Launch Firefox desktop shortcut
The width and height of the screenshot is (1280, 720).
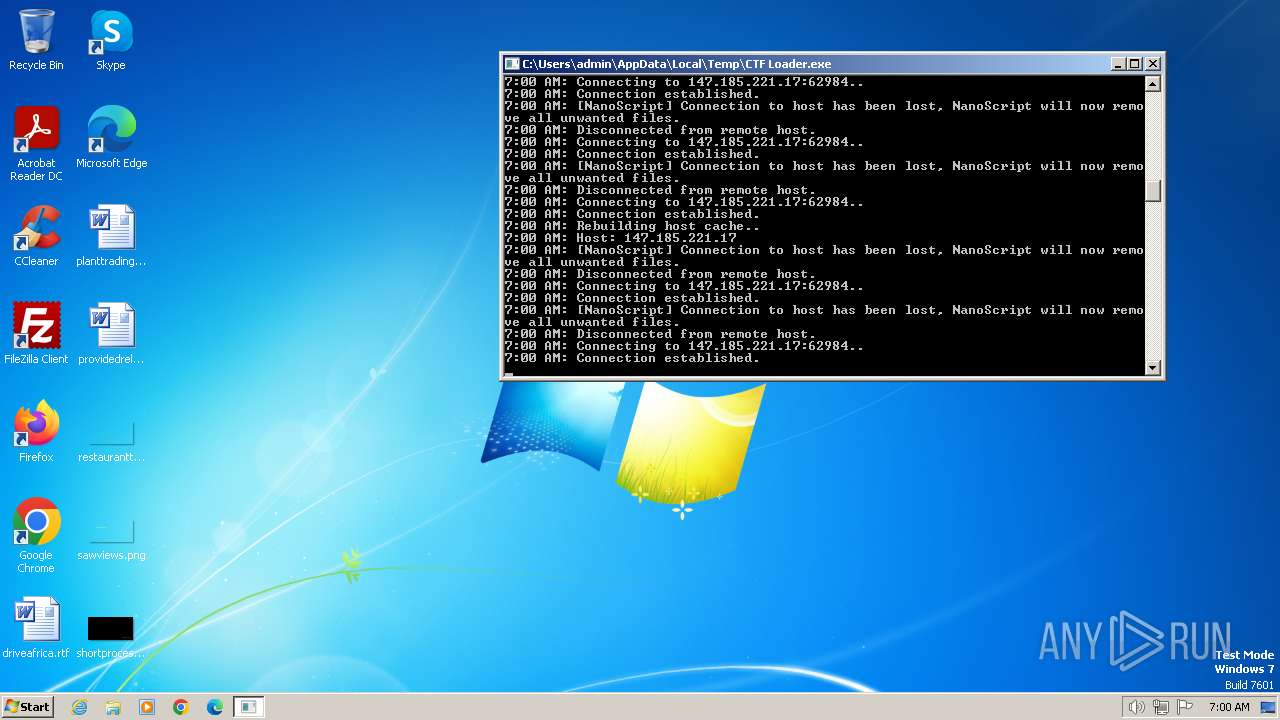[x=36, y=432]
